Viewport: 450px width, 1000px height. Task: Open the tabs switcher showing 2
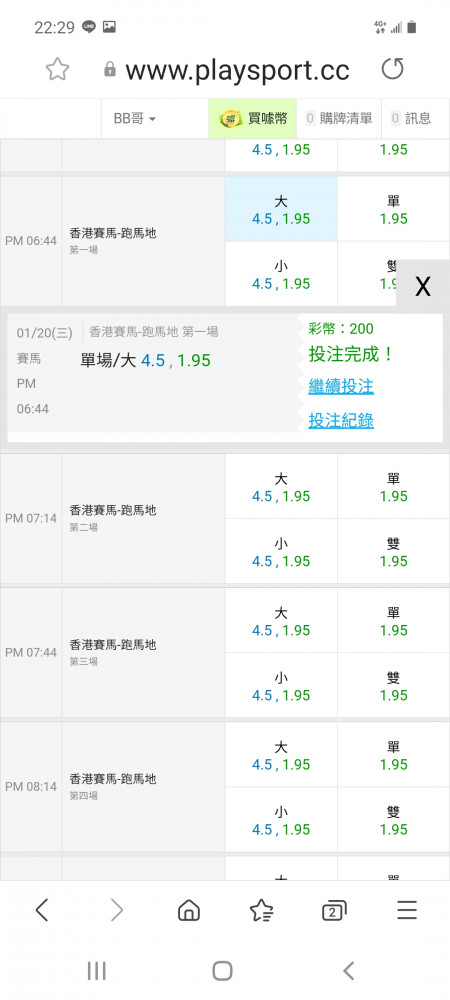[x=334, y=911]
